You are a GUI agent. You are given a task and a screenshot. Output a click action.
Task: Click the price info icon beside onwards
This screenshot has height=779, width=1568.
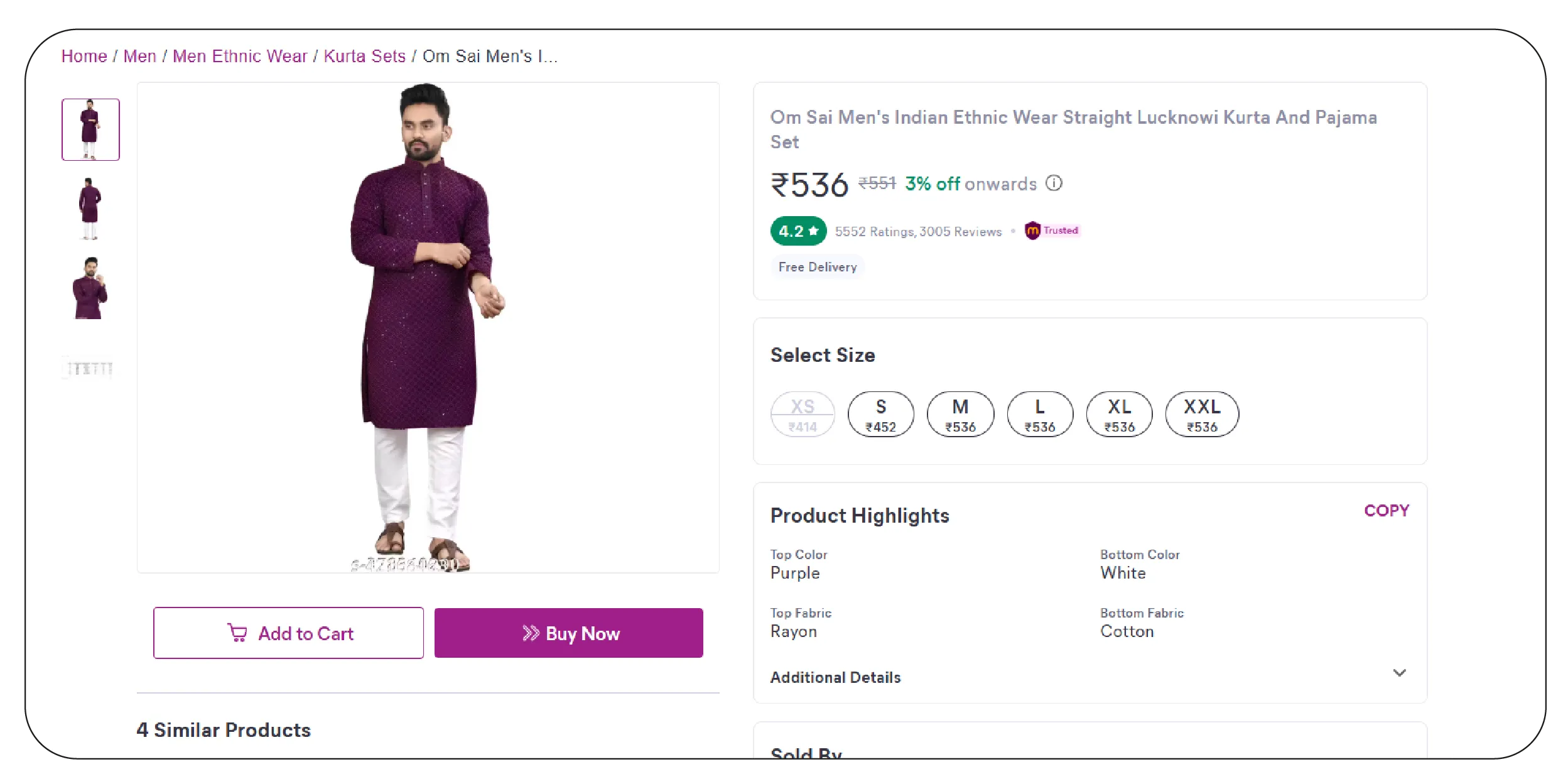pyautogui.click(x=1054, y=183)
